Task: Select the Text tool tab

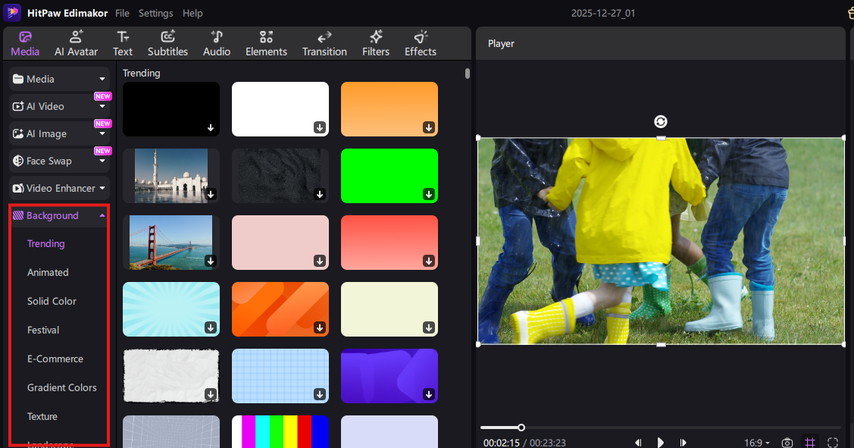Action: coord(123,44)
